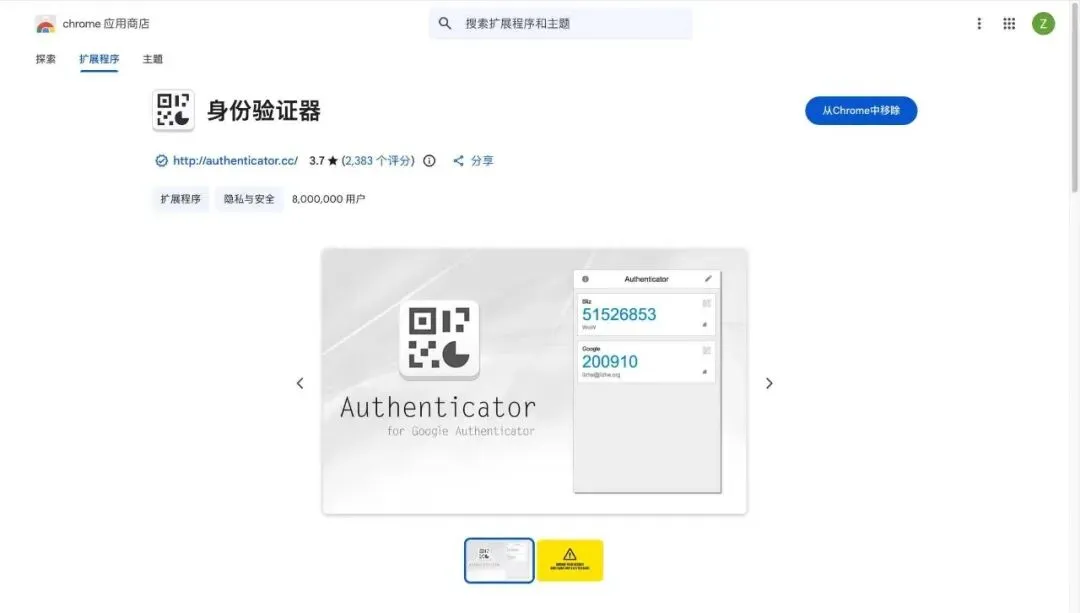Click the 隐私与安全 category chip
Image resolution: width=1080 pixels, height=613 pixels.
(x=249, y=199)
